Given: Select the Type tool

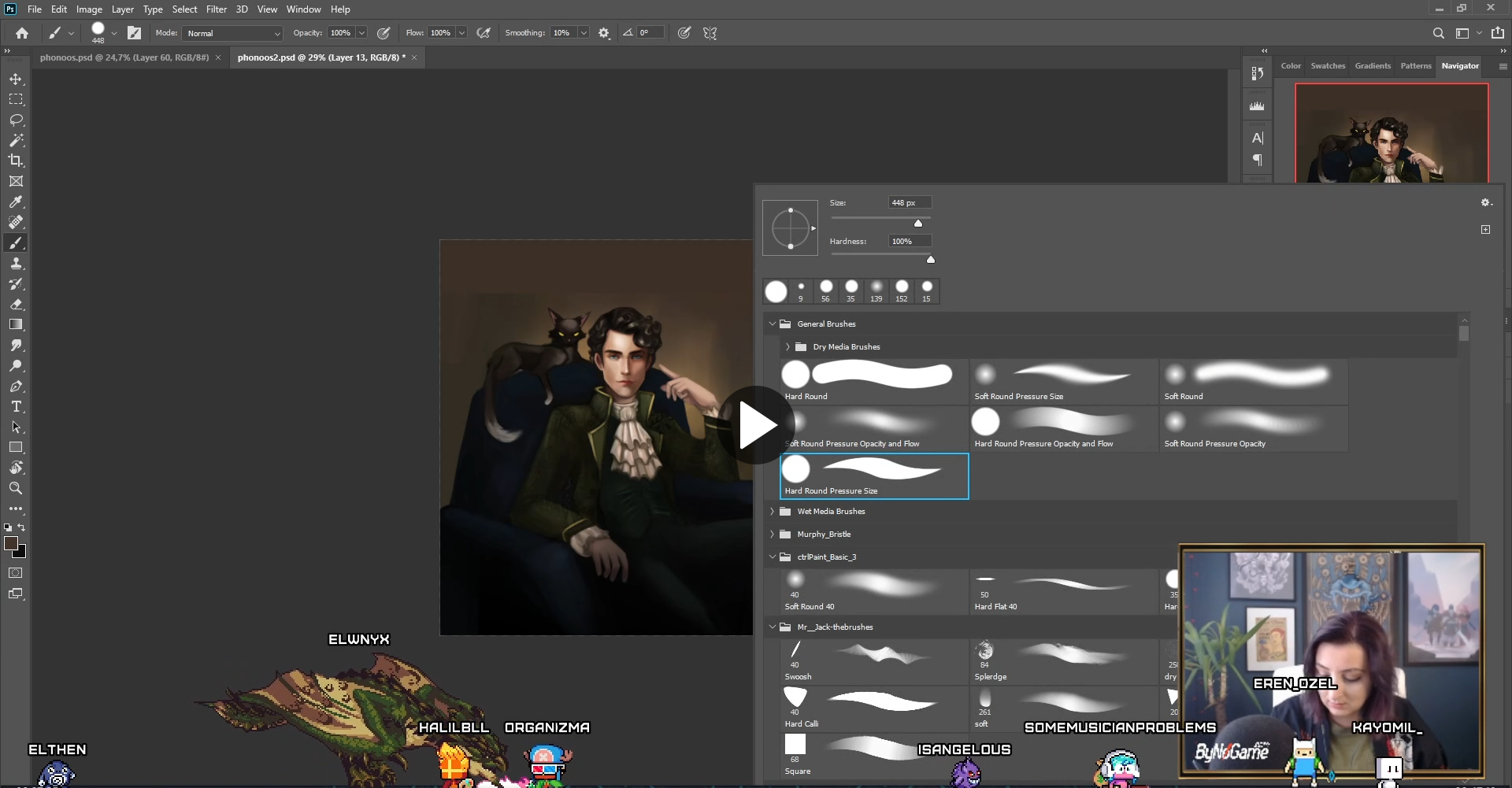Looking at the screenshot, I should [16, 406].
